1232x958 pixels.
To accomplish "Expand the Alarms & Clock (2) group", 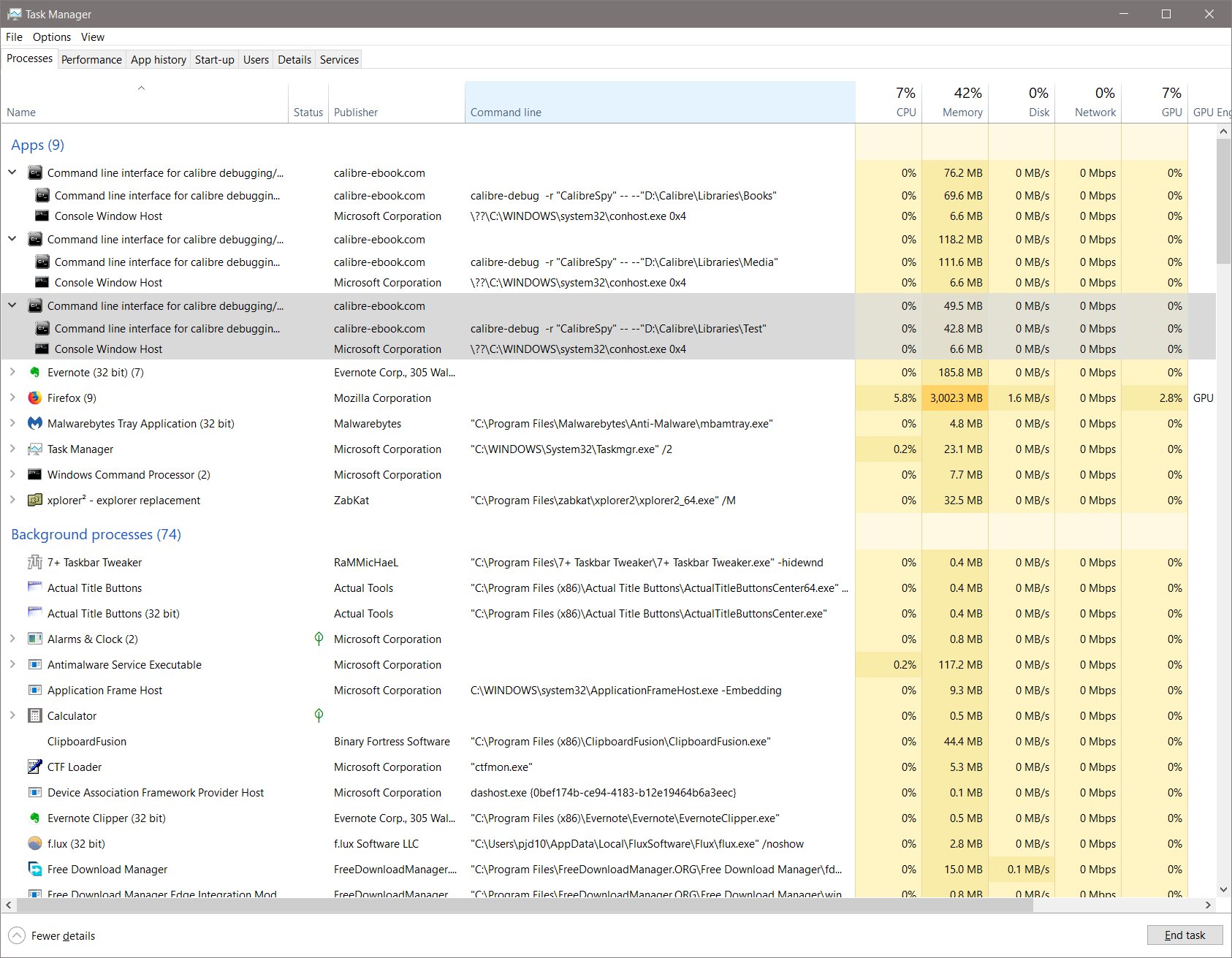I will tap(12, 639).
